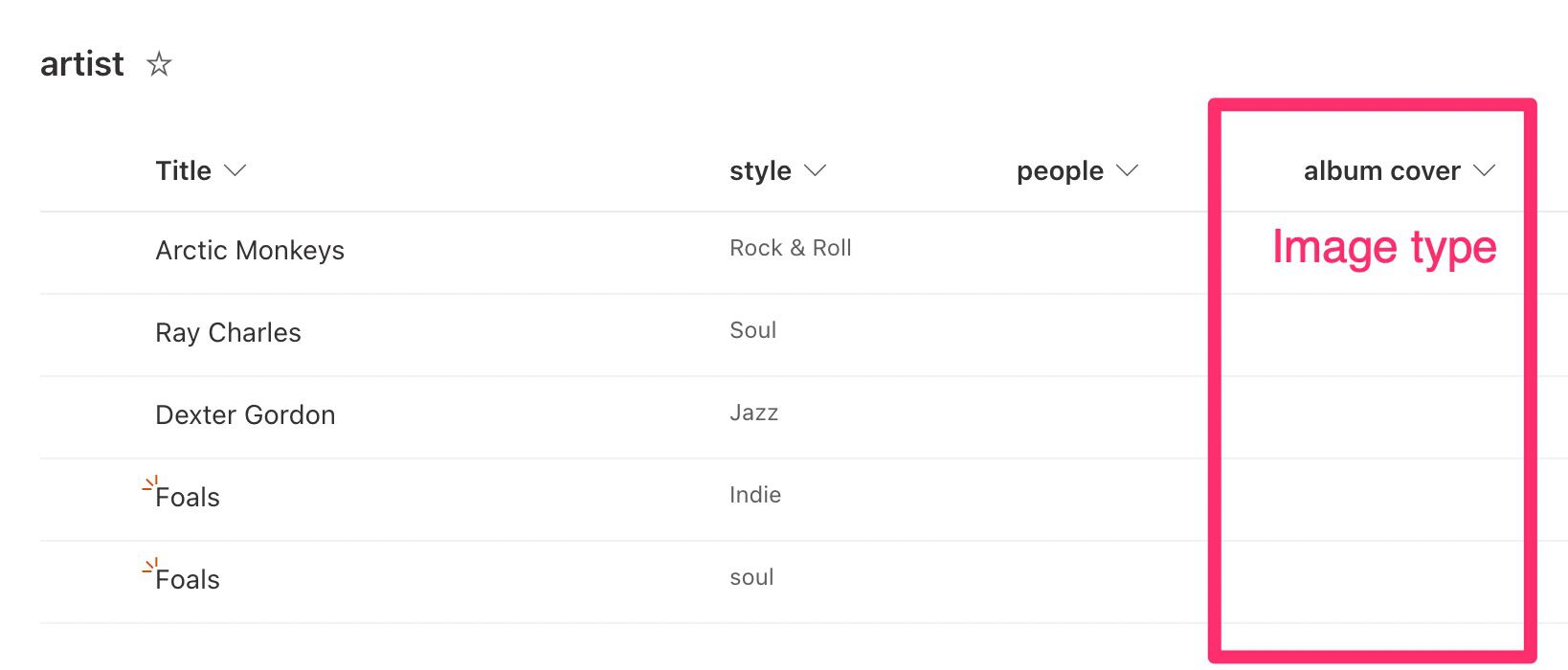This screenshot has height=670, width=1568.
Task: Favorite the artist list with the star icon
Action: pyautogui.click(x=159, y=64)
